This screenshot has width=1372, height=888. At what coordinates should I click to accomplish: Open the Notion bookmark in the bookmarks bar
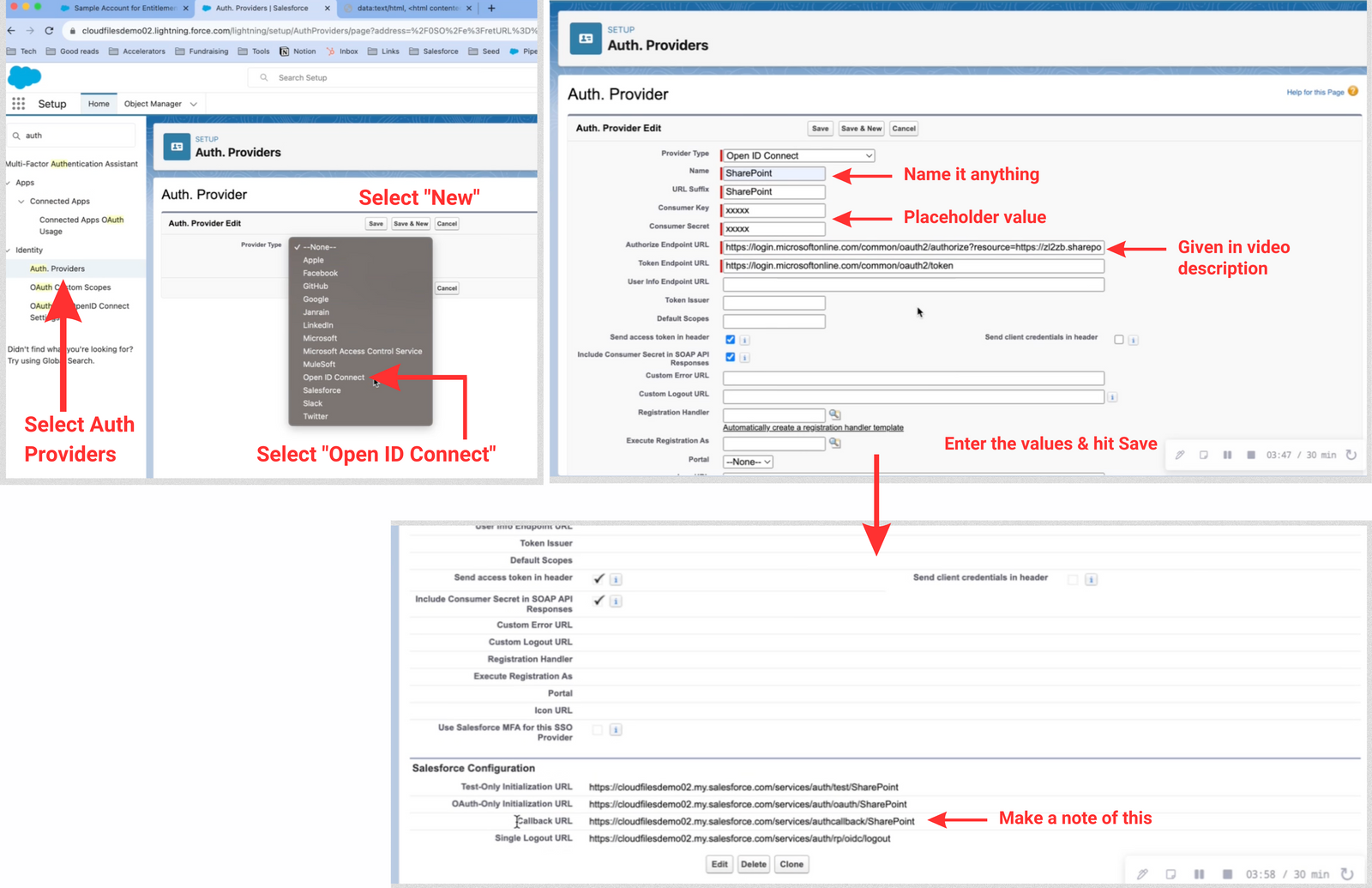tap(298, 51)
